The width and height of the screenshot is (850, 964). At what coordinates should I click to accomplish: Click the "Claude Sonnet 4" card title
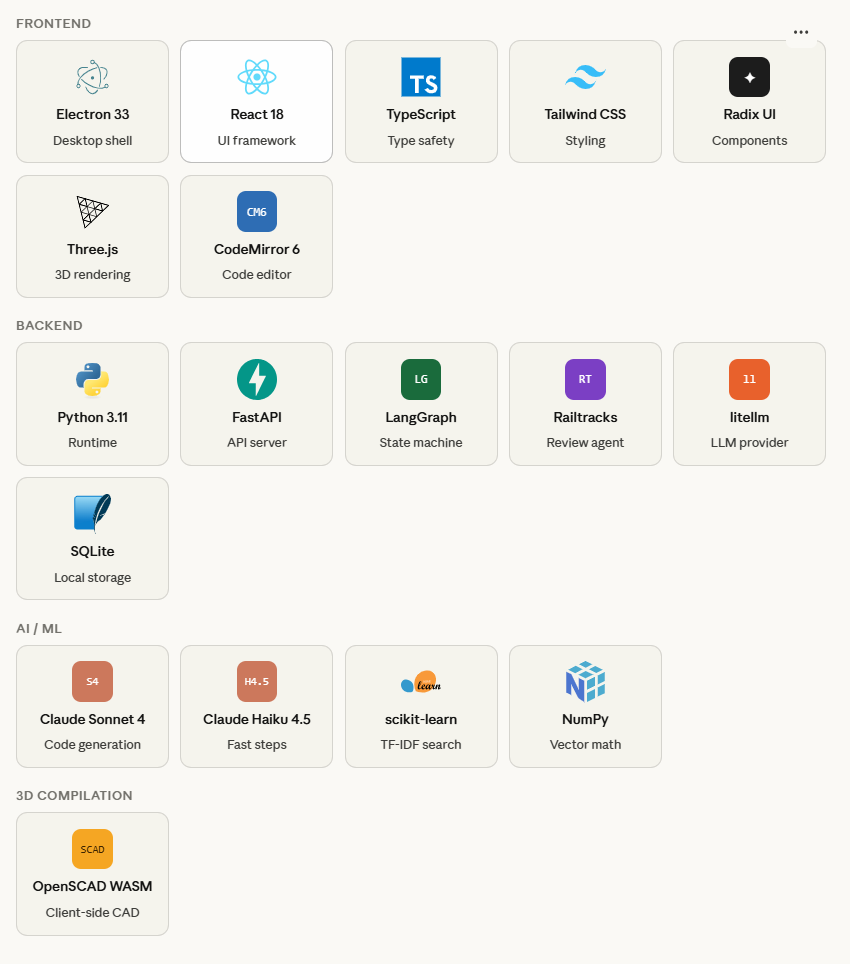(92, 719)
